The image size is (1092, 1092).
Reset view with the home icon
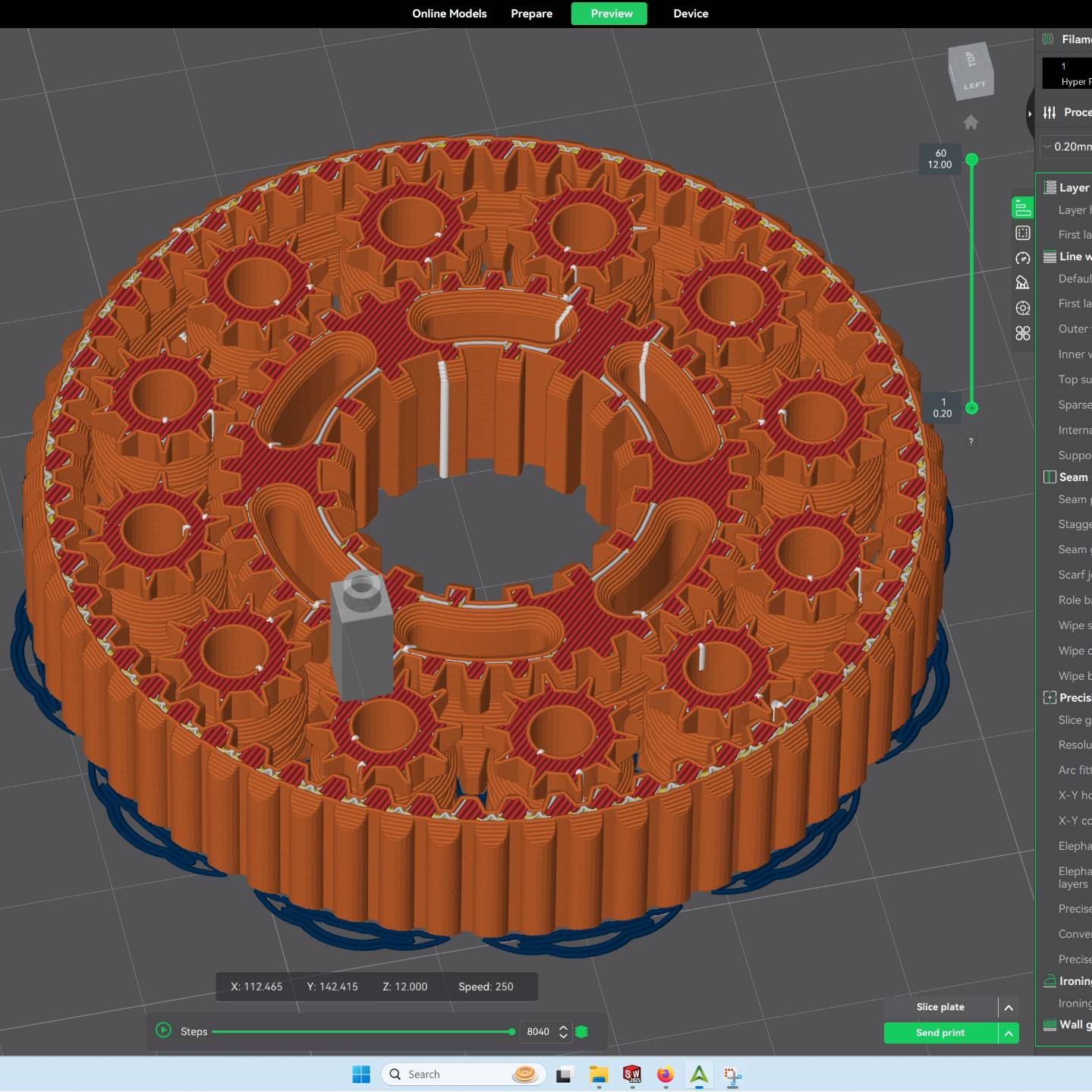pos(971,122)
